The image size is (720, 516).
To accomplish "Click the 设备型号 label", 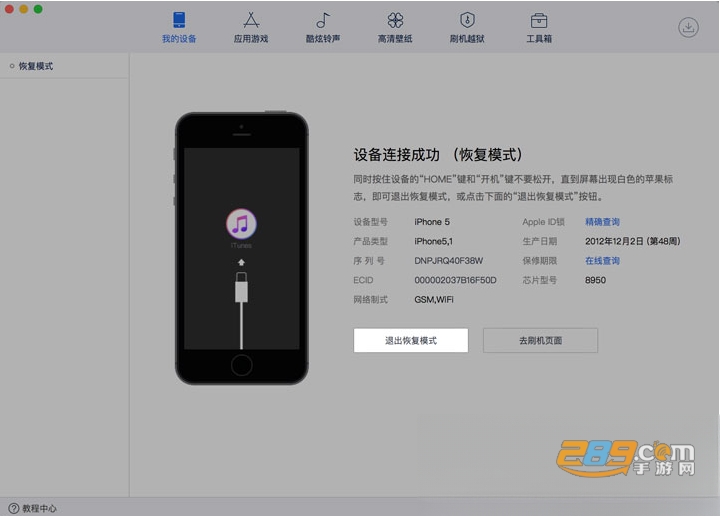I will tap(371, 222).
